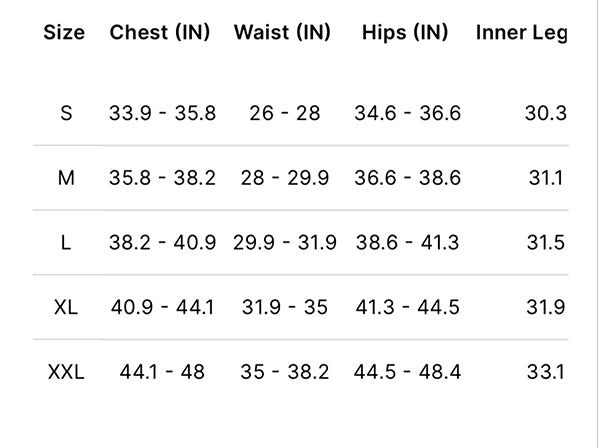Select the M size row label
Image resolution: width=600 pixels, height=448 pixels.
66,178
